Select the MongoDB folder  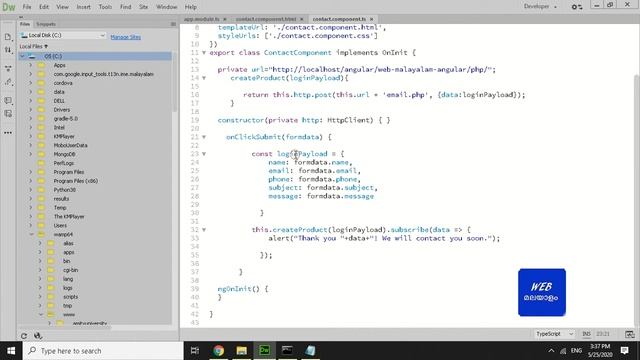click(x=64, y=154)
